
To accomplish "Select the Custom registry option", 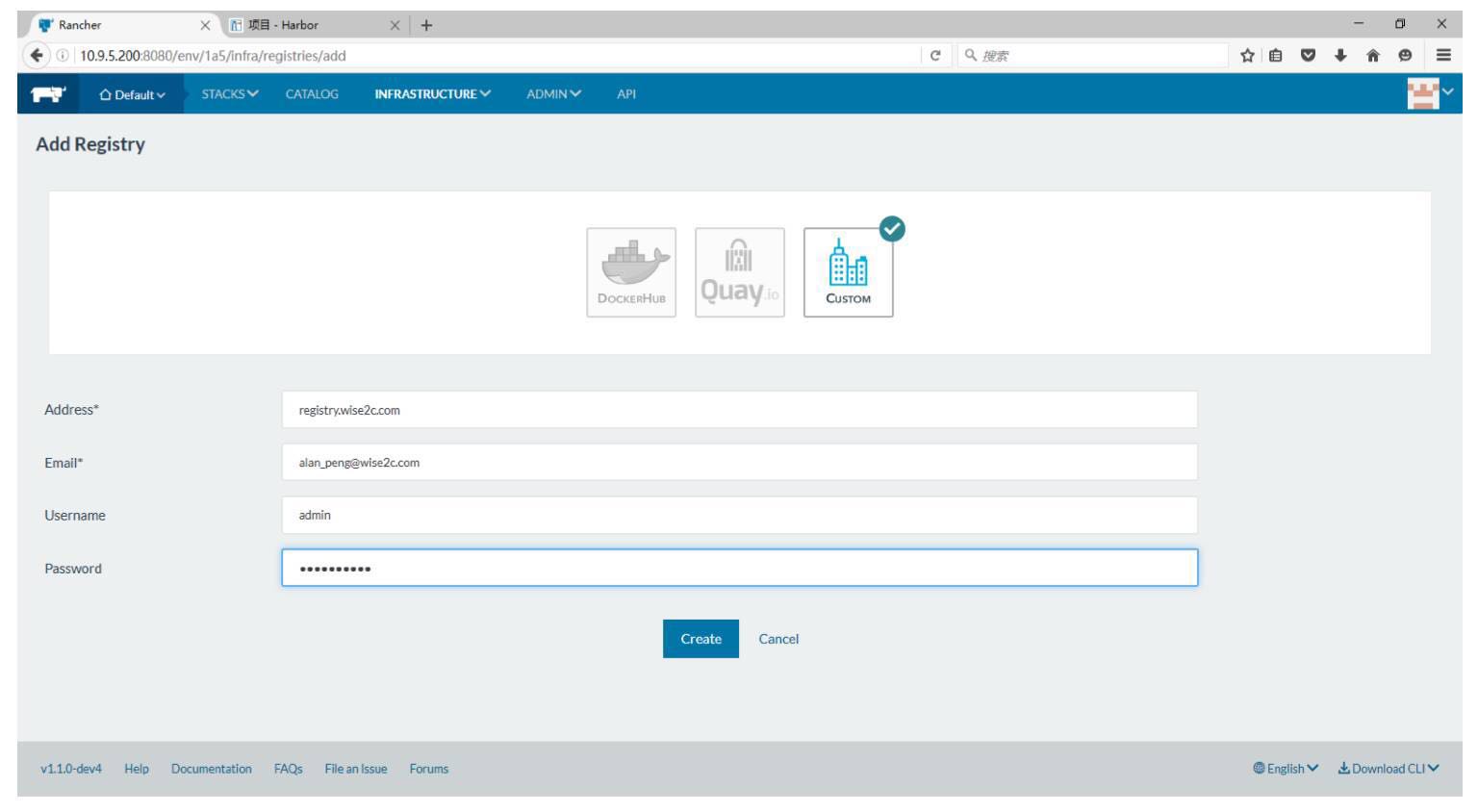I will pyautogui.click(x=849, y=272).
